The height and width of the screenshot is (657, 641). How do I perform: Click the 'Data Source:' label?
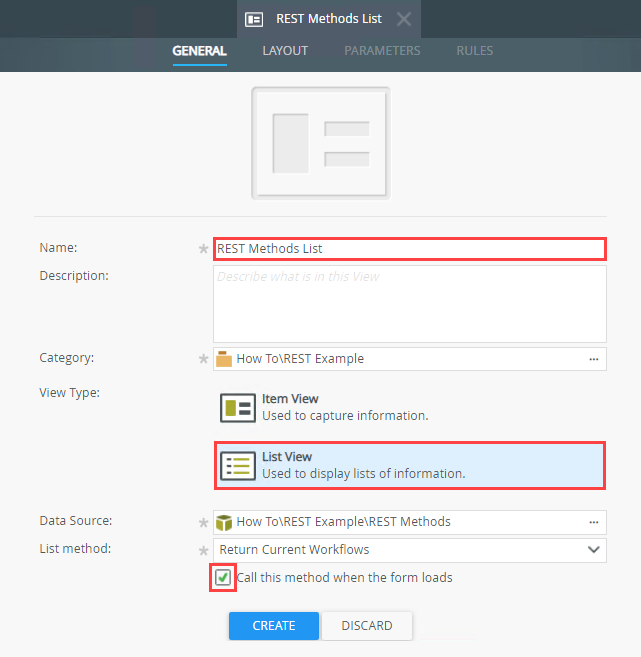(x=76, y=520)
